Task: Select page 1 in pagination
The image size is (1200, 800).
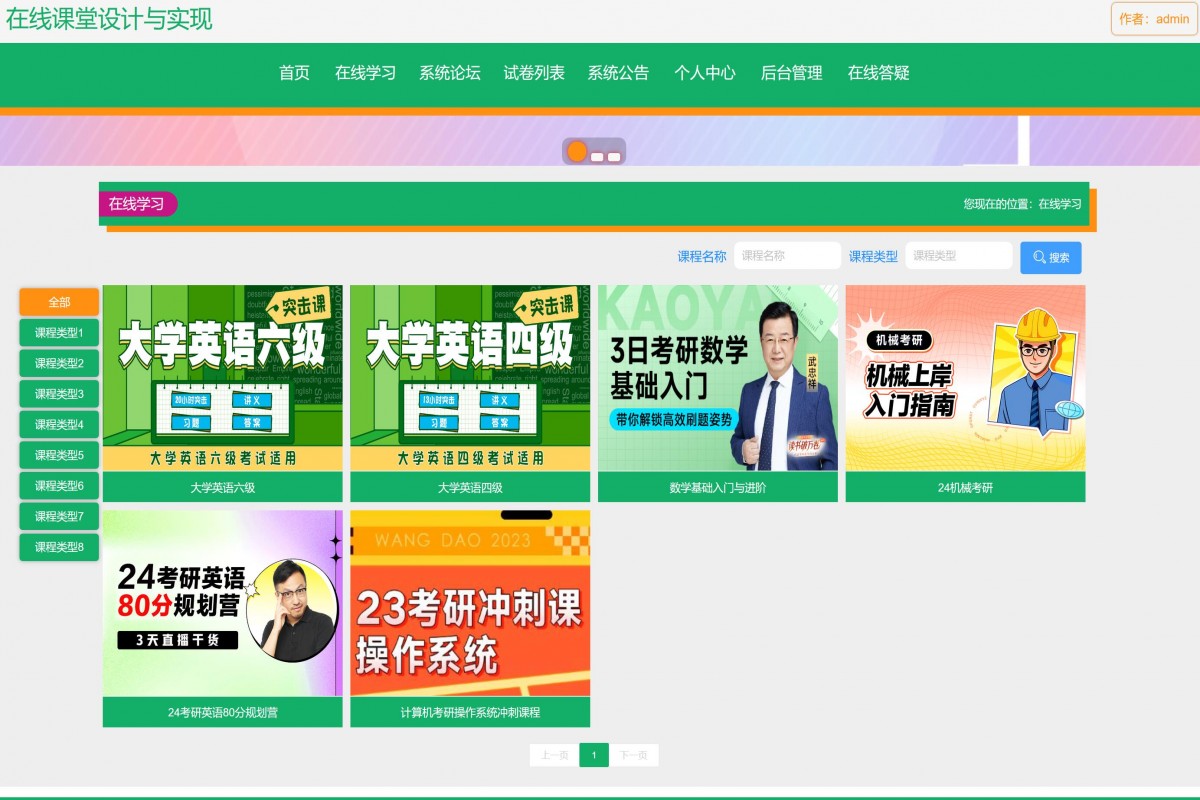Action: pyautogui.click(x=594, y=755)
